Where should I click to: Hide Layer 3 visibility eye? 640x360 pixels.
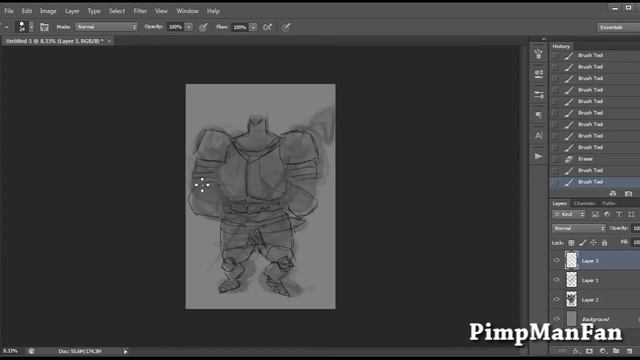[x=556, y=260]
